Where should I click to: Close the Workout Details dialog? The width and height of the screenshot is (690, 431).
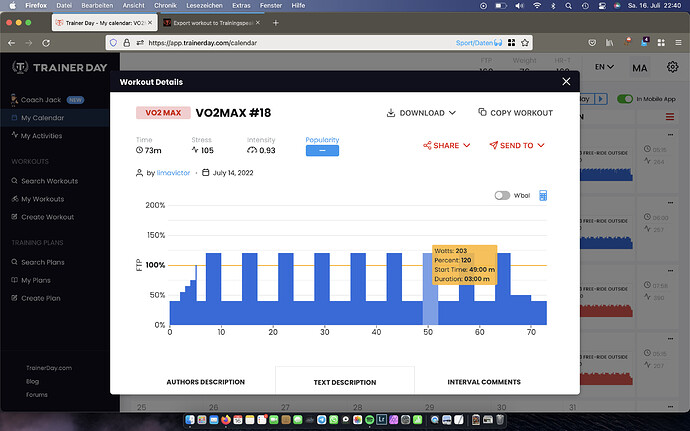pyautogui.click(x=566, y=81)
